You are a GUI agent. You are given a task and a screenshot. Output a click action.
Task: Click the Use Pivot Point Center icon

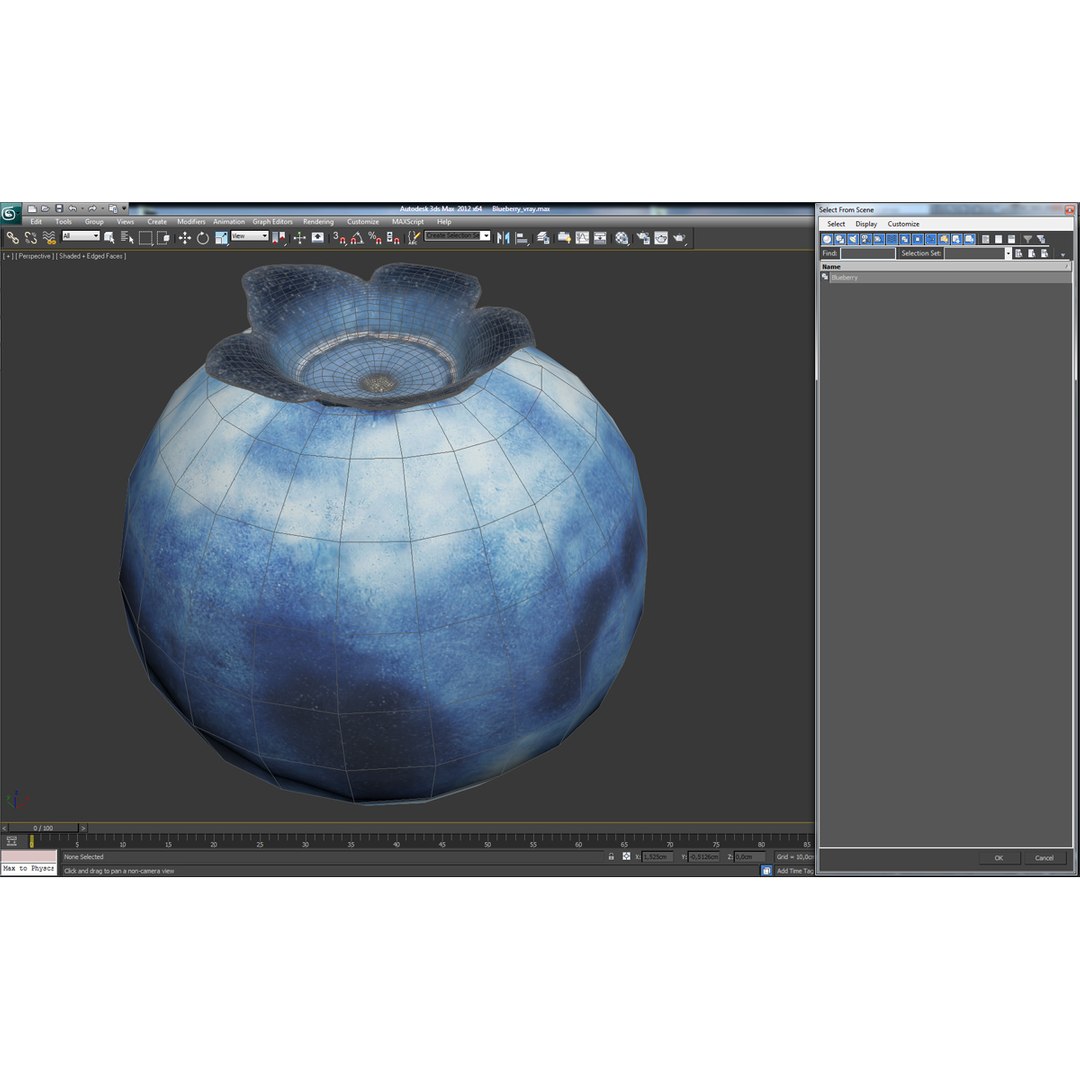[x=279, y=238]
